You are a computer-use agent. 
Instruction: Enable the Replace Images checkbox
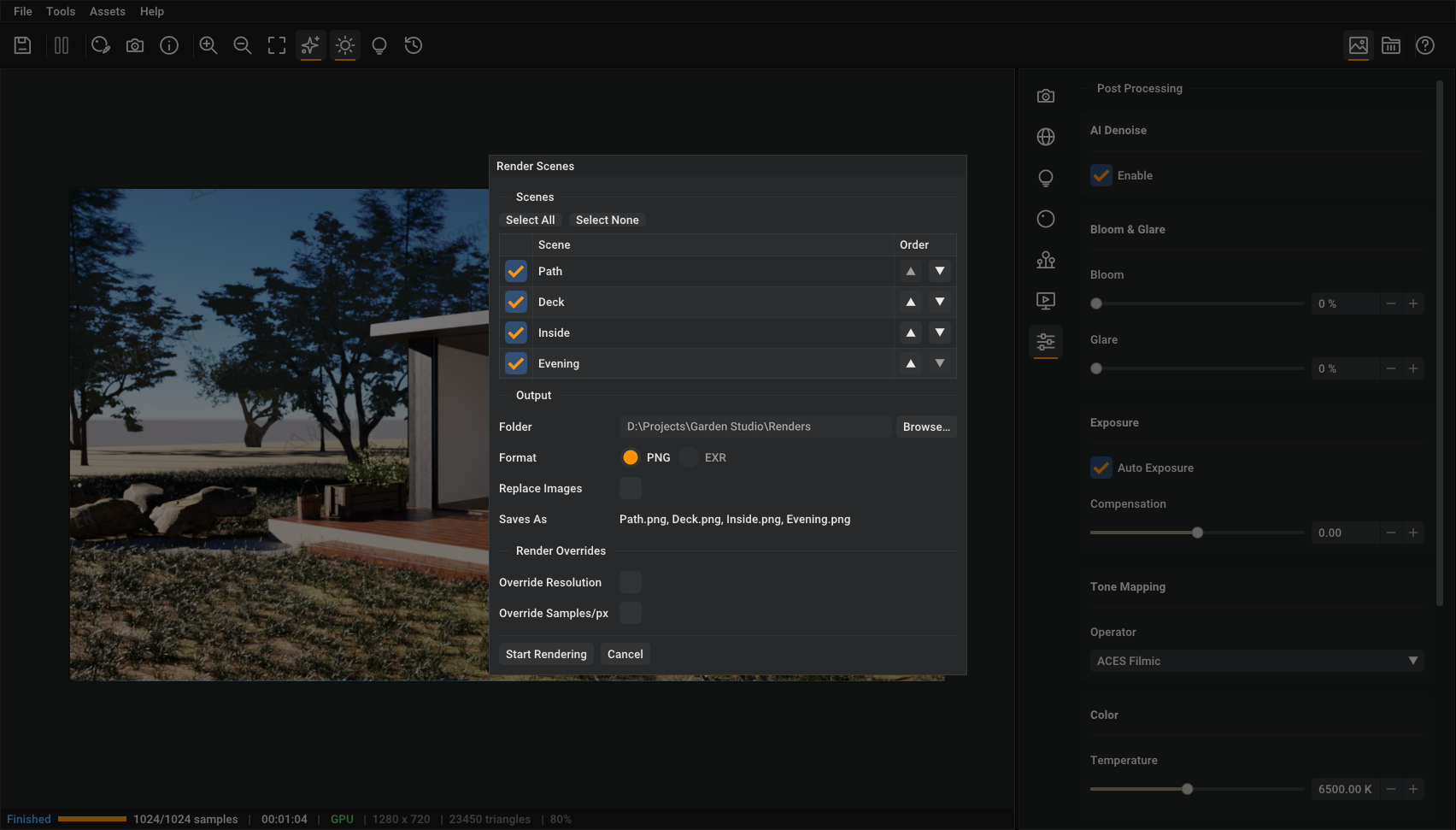(x=631, y=488)
